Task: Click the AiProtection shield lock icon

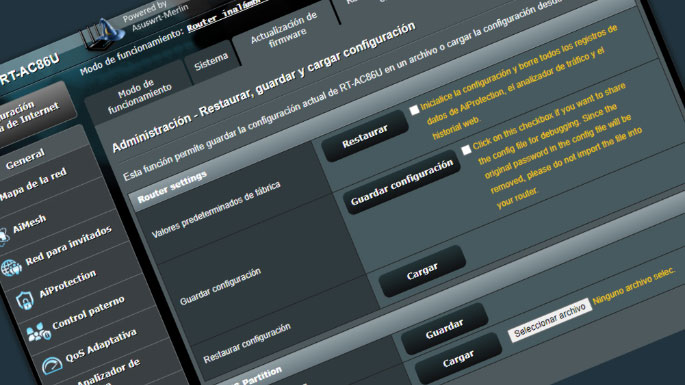Action: (x=25, y=300)
